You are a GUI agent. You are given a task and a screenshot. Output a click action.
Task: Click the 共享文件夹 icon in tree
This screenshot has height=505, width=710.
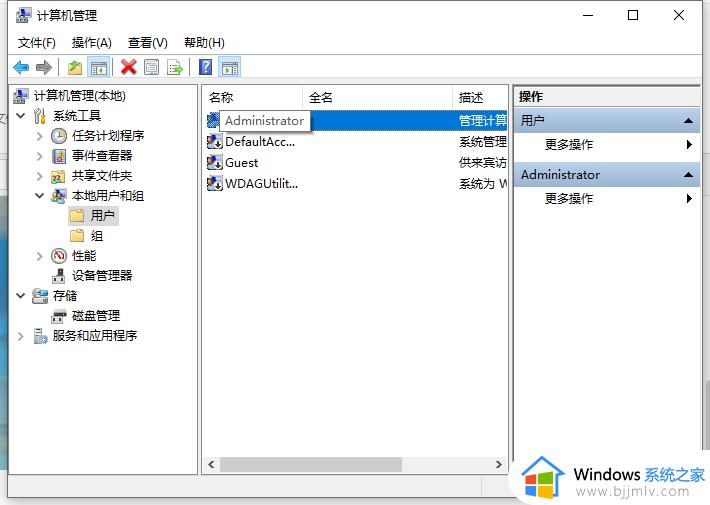58,176
